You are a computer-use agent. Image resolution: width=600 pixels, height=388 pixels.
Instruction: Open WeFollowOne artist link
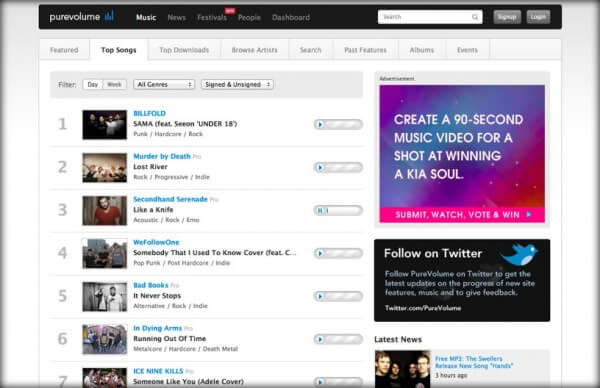156,243
